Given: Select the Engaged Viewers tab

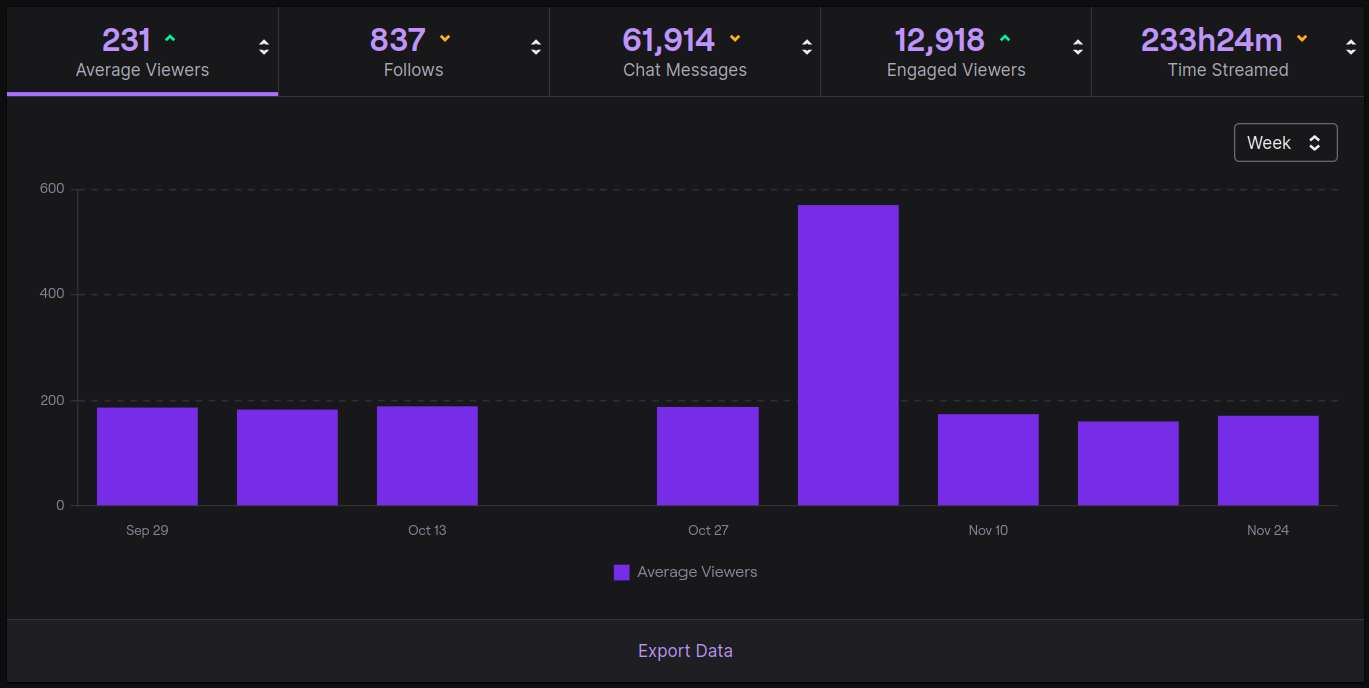Looking at the screenshot, I should click(x=956, y=52).
